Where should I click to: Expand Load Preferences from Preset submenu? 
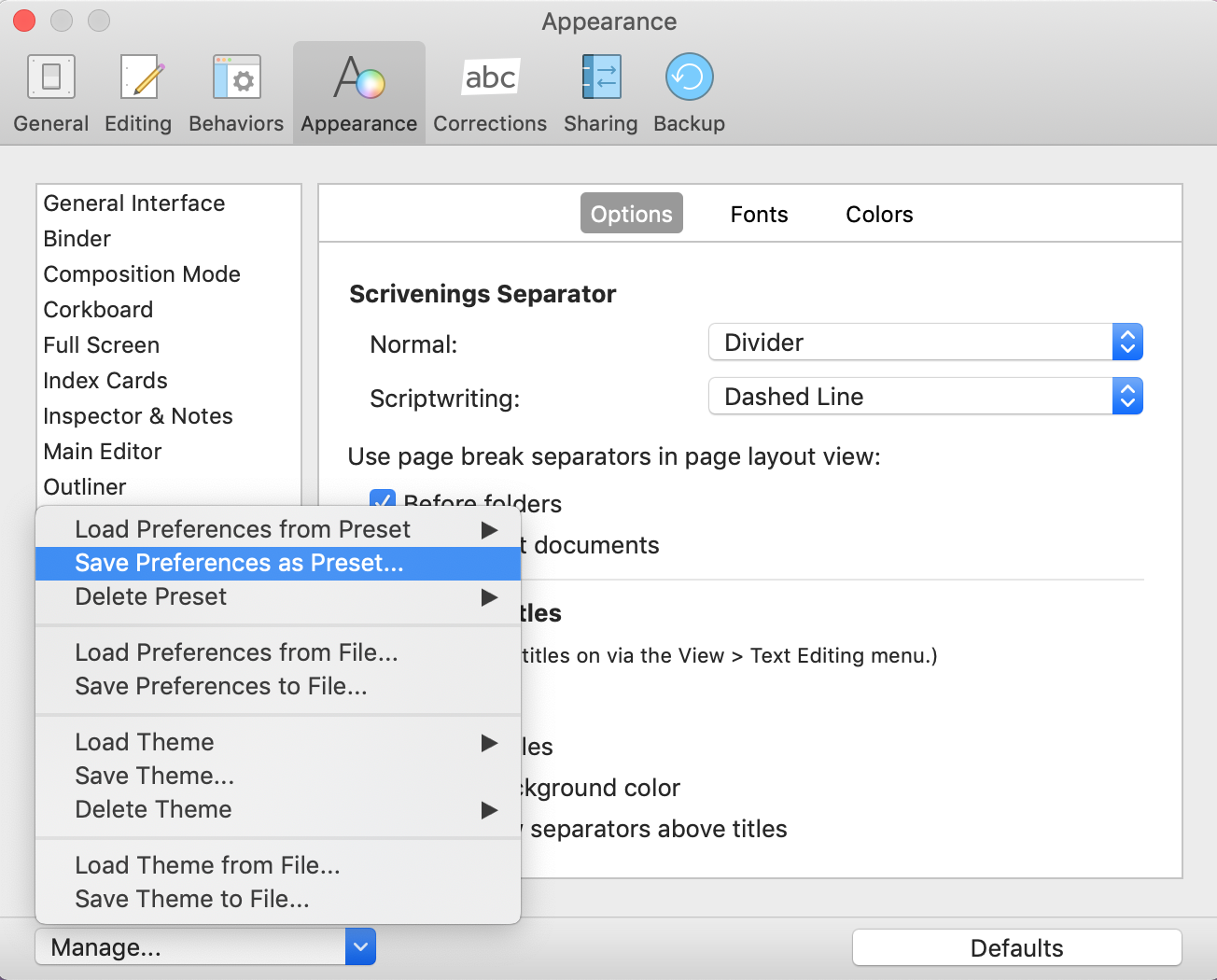coord(278,529)
